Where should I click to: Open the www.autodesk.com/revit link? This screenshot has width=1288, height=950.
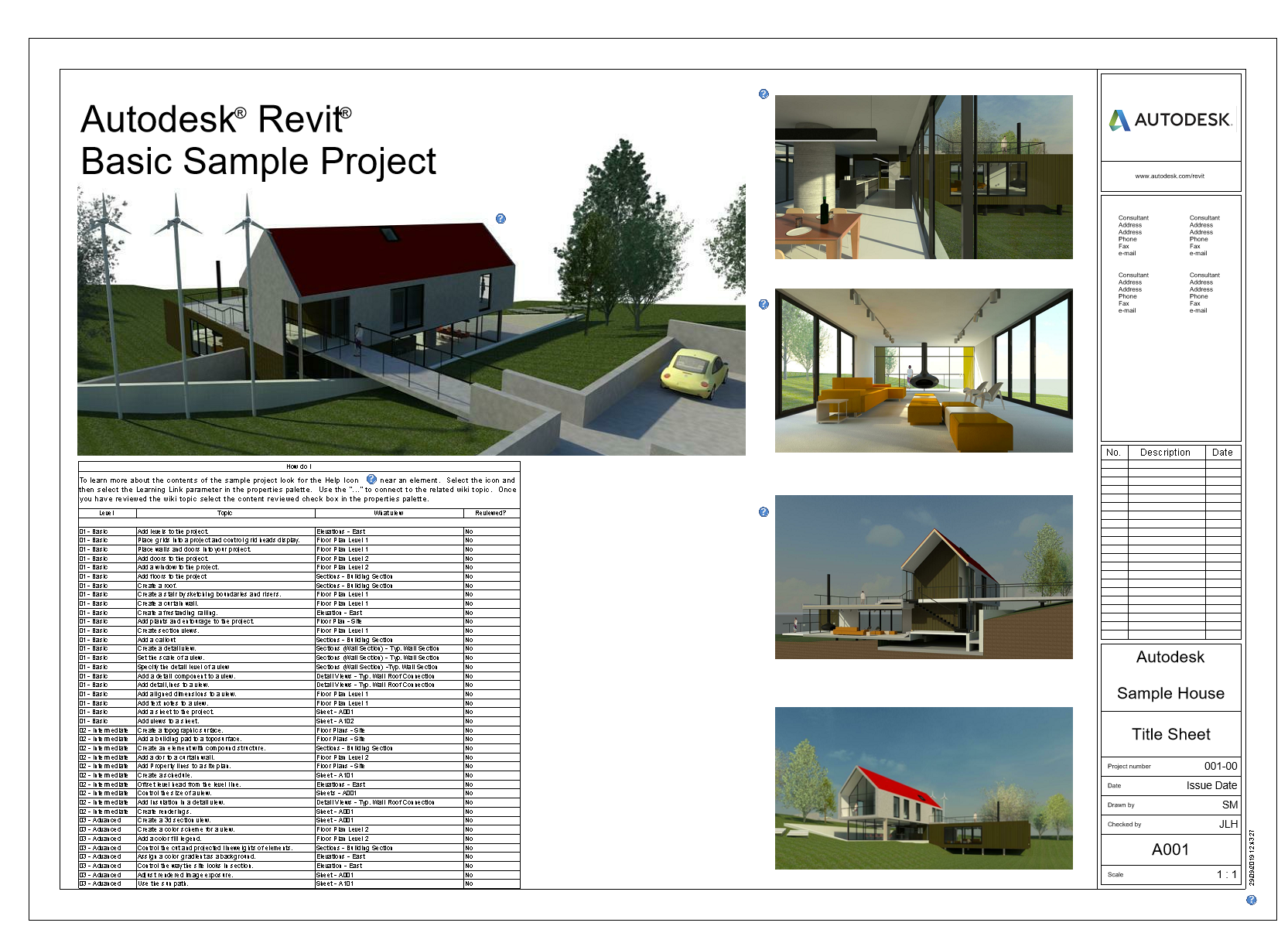click(1170, 176)
